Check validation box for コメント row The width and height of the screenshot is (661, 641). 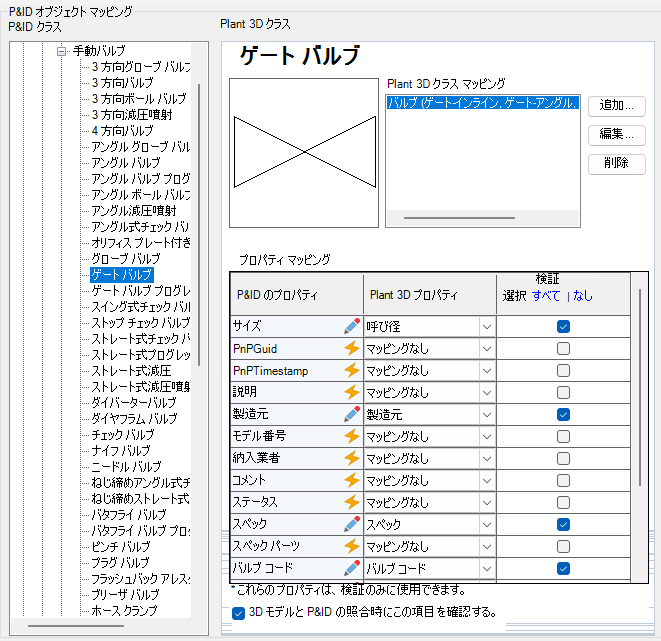point(563,480)
